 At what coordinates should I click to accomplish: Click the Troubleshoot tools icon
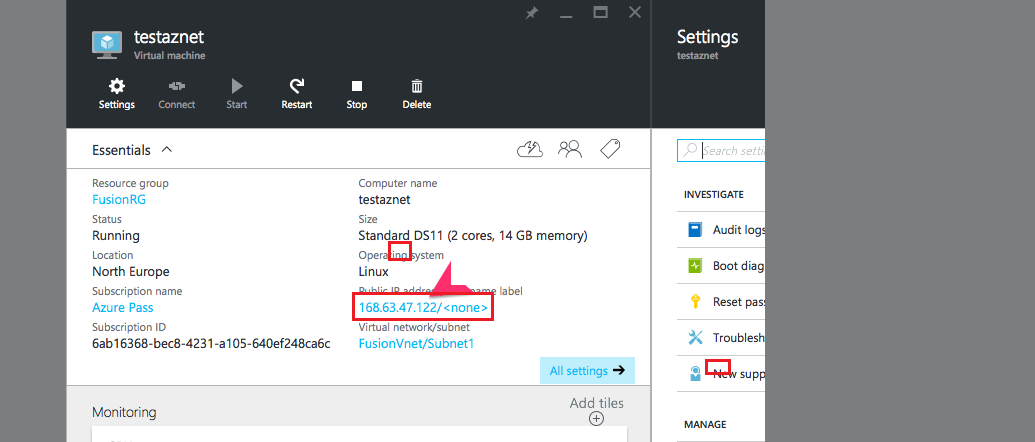pyautogui.click(x=696, y=338)
